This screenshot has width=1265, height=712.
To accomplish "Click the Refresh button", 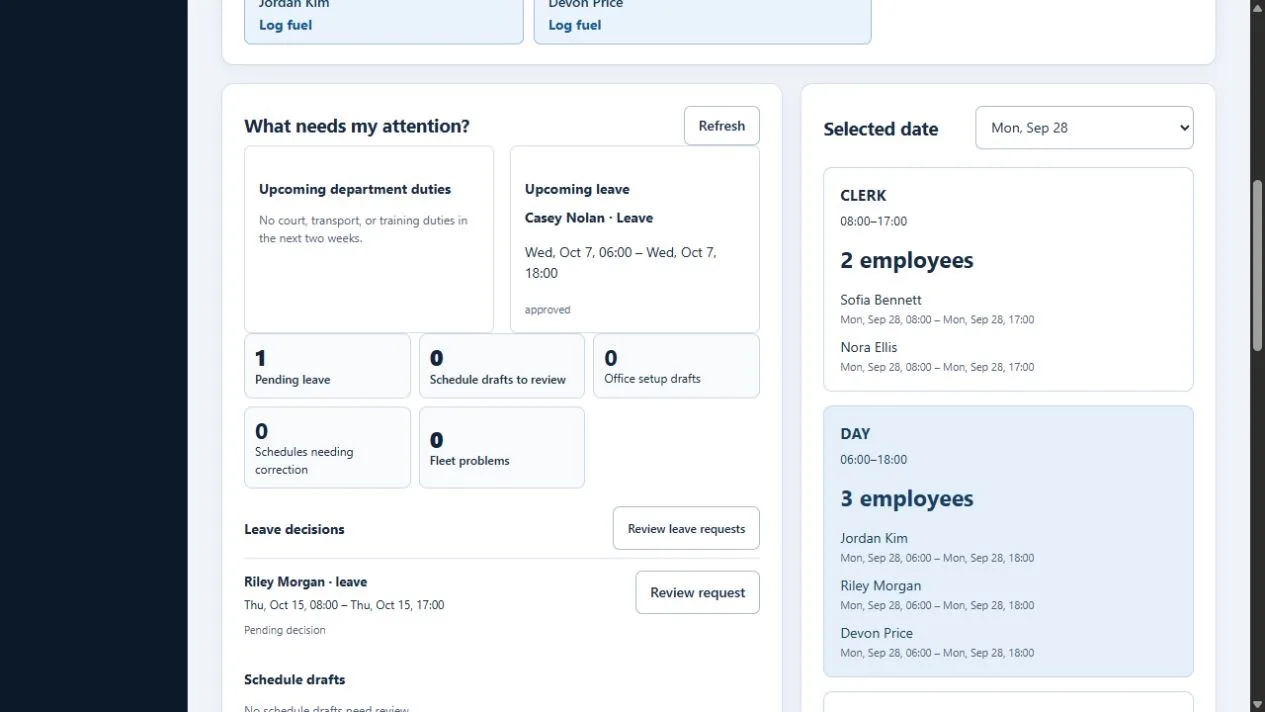I will pyautogui.click(x=721, y=126).
